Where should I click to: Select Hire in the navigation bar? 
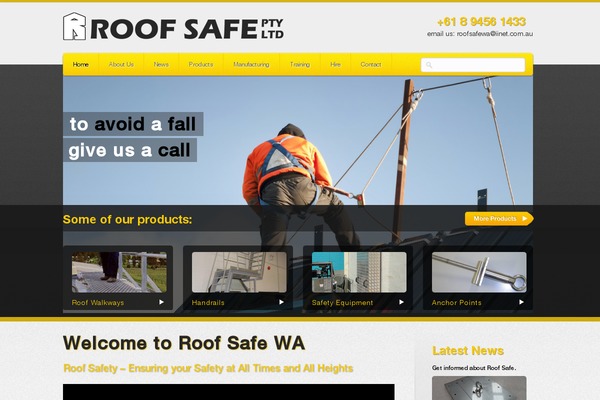pos(336,64)
